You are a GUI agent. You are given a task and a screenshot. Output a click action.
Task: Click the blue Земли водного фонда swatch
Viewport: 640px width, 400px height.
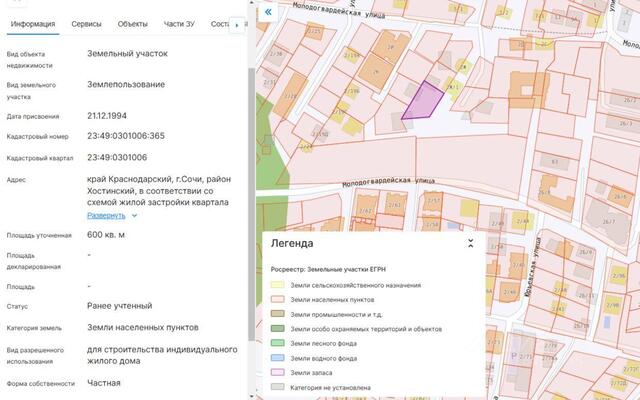[x=277, y=357]
